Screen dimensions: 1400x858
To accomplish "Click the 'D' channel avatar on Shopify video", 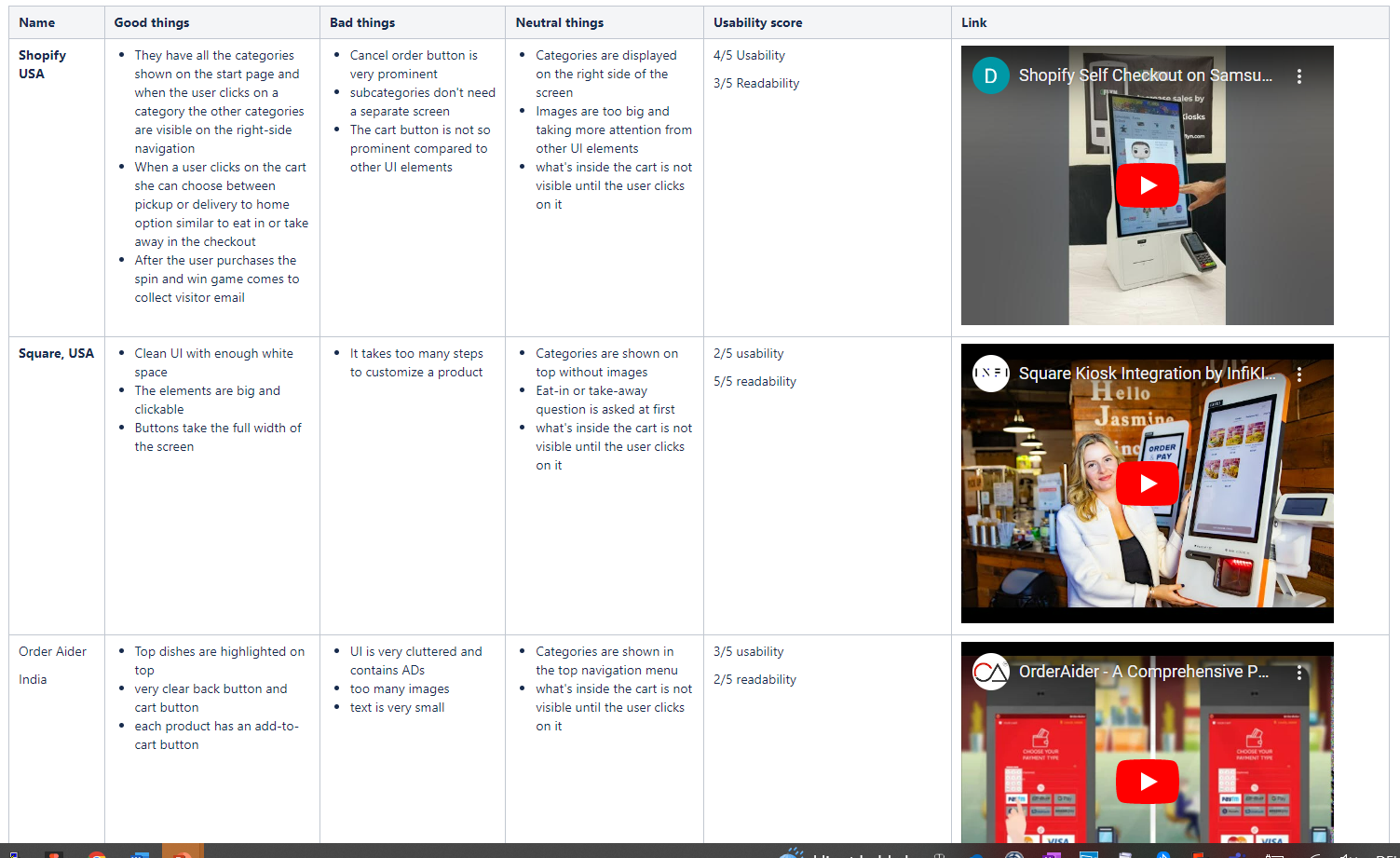I will coord(991,76).
